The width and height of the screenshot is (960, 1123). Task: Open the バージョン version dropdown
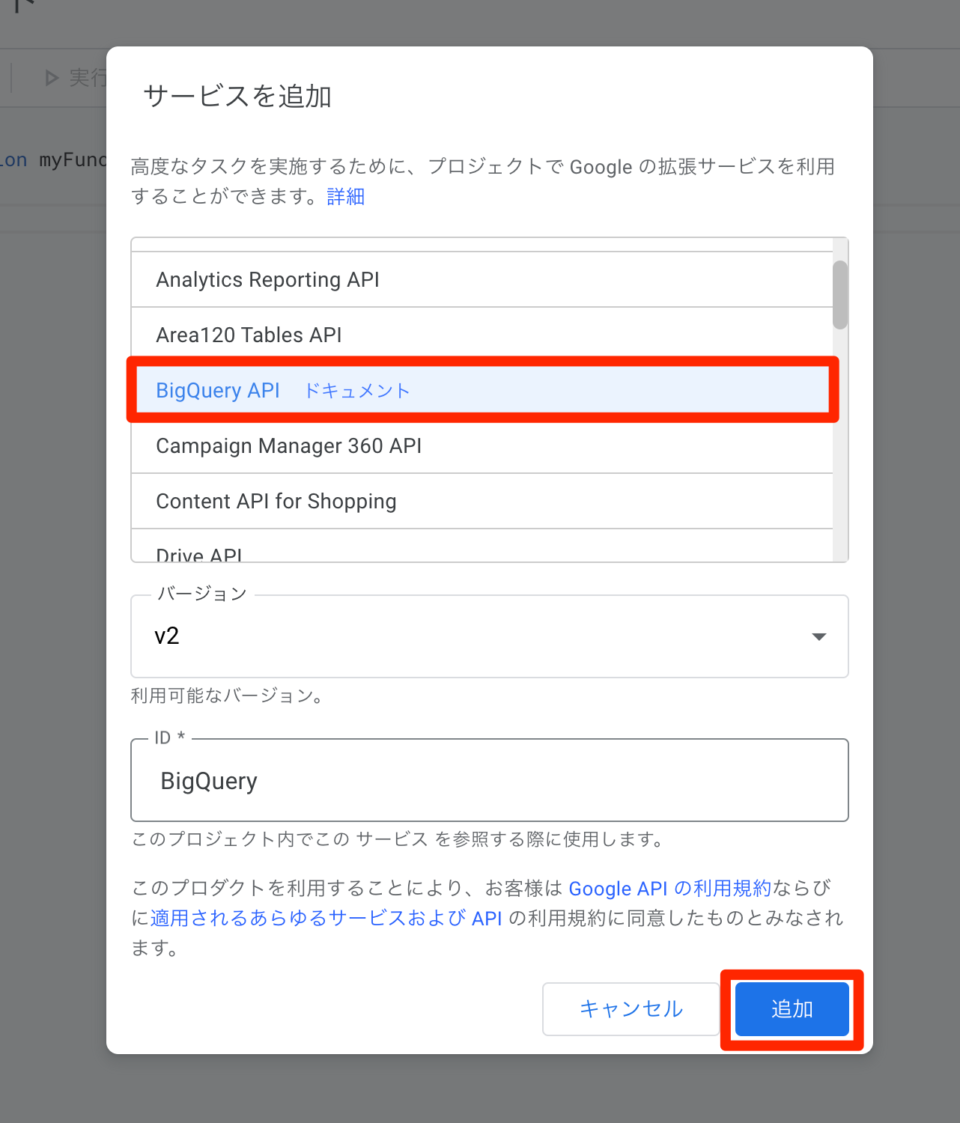[489, 636]
